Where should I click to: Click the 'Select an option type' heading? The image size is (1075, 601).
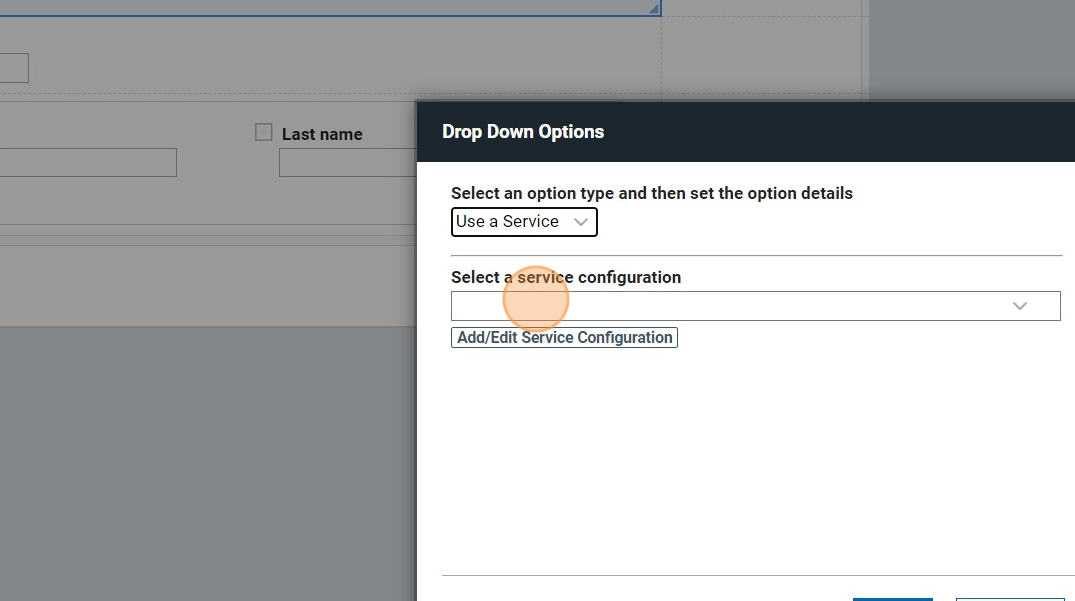pyautogui.click(x=651, y=193)
